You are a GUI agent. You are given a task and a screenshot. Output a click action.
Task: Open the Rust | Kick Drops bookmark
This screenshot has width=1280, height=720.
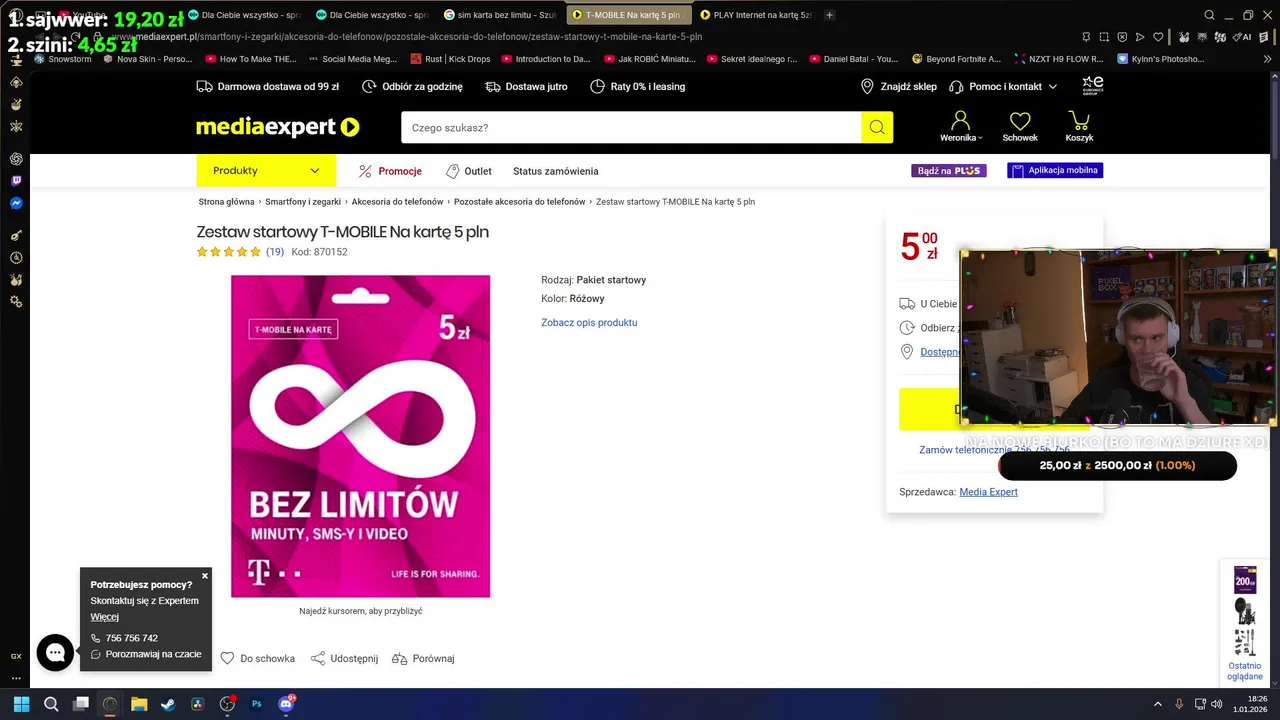[x=450, y=59]
